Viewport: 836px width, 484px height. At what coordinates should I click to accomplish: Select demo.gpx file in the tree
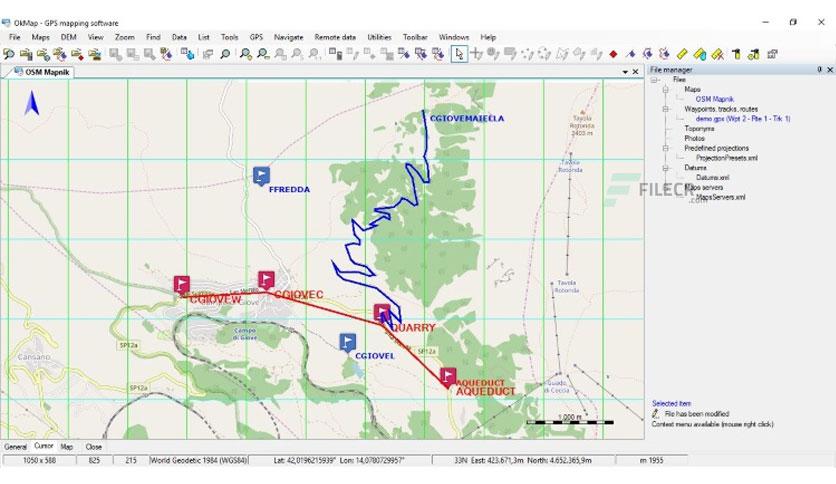[x=743, y=119]
